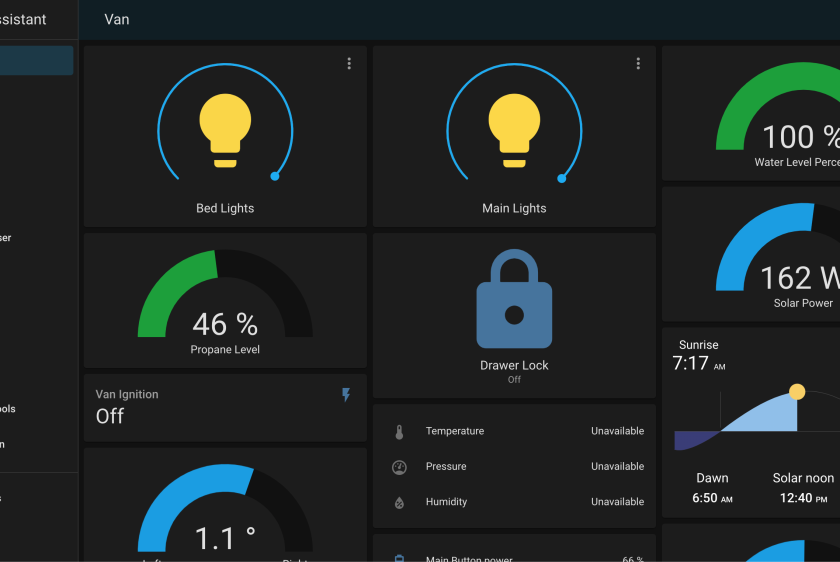Screen dimensions: 840x562
Task: Toggle the Main Lights bulb icon
Action: pos(514,131)
